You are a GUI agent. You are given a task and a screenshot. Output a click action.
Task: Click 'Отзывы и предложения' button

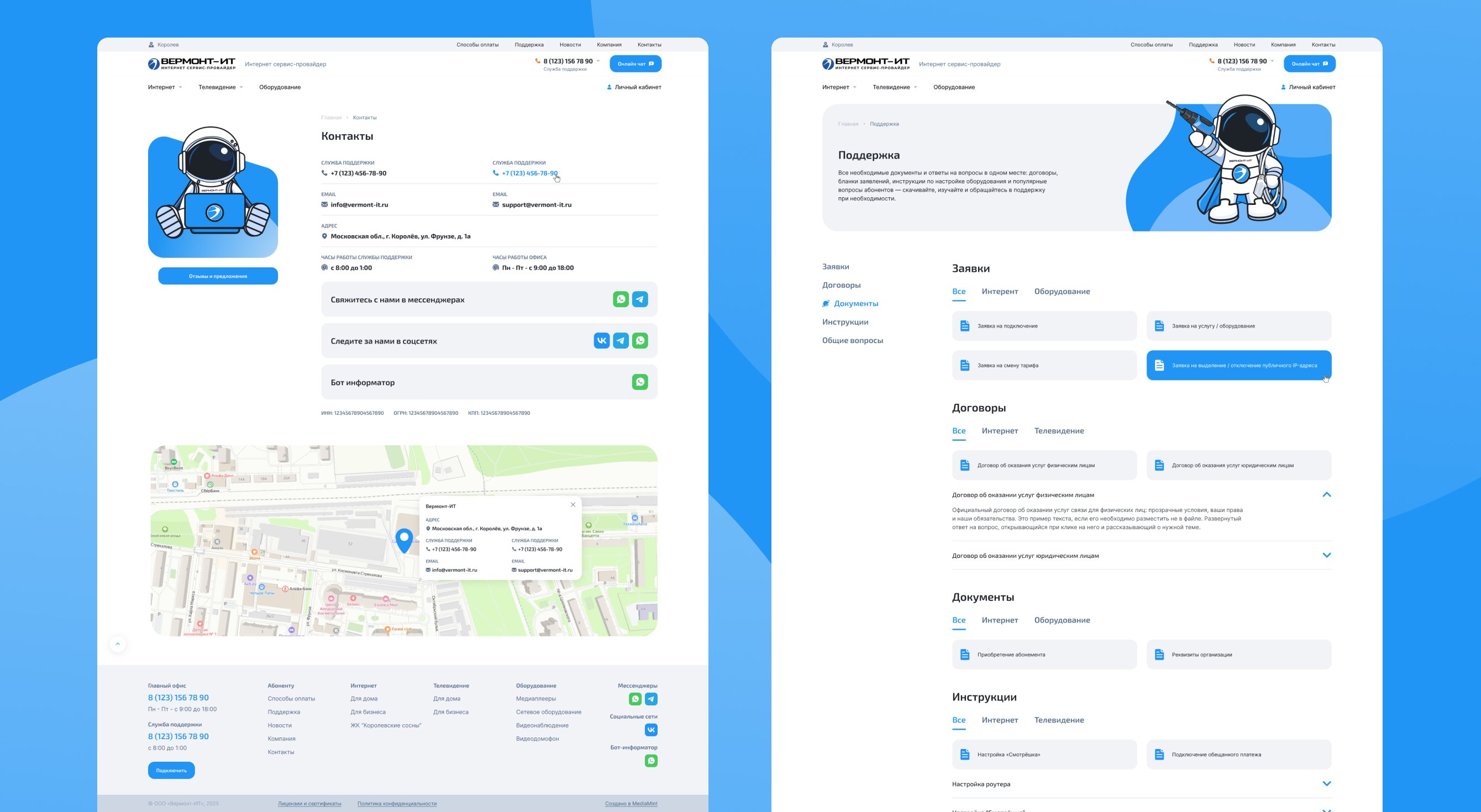(x=218, y=276)
